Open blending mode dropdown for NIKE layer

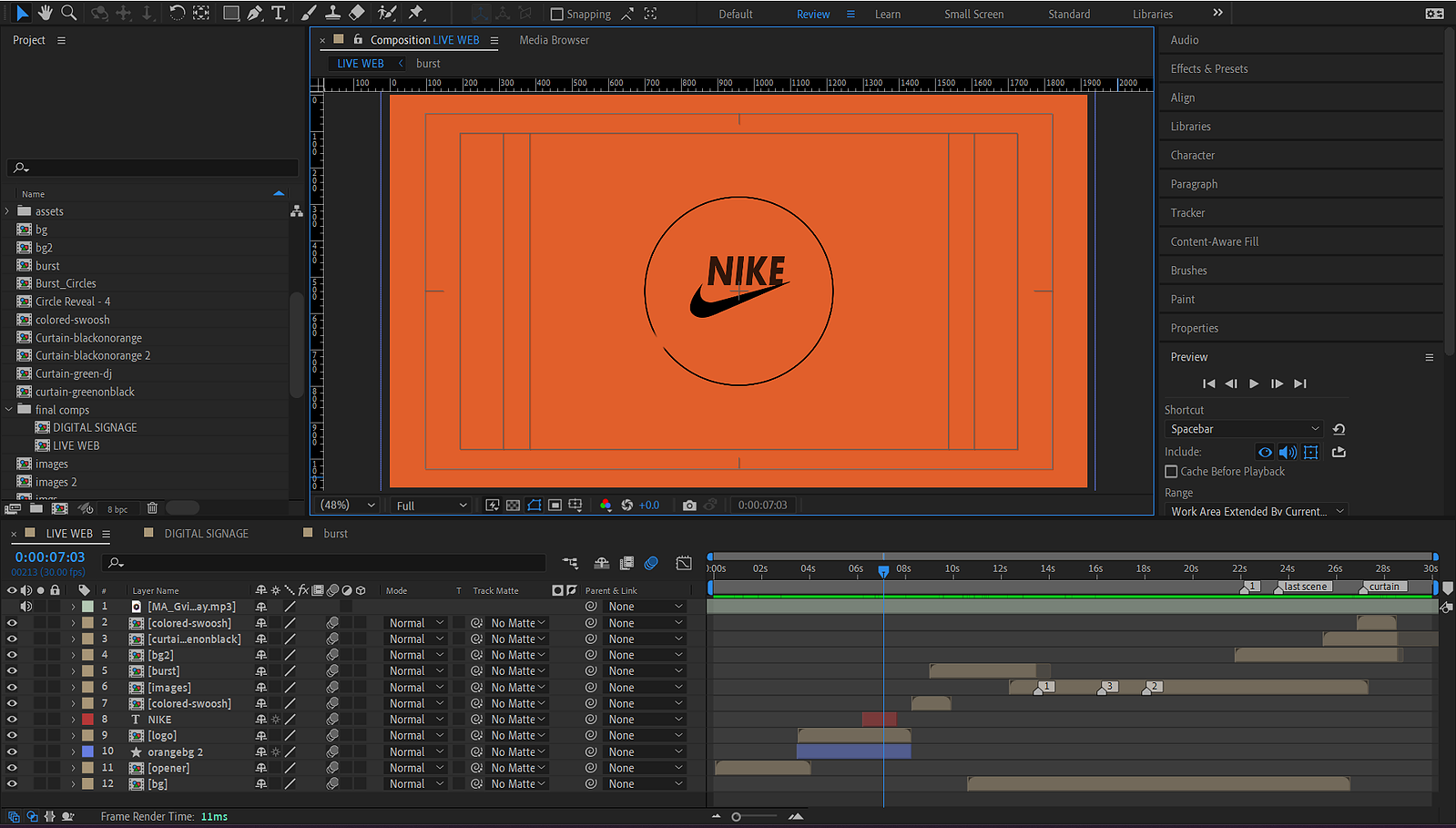pyautogui.click(x=415, y=720)
